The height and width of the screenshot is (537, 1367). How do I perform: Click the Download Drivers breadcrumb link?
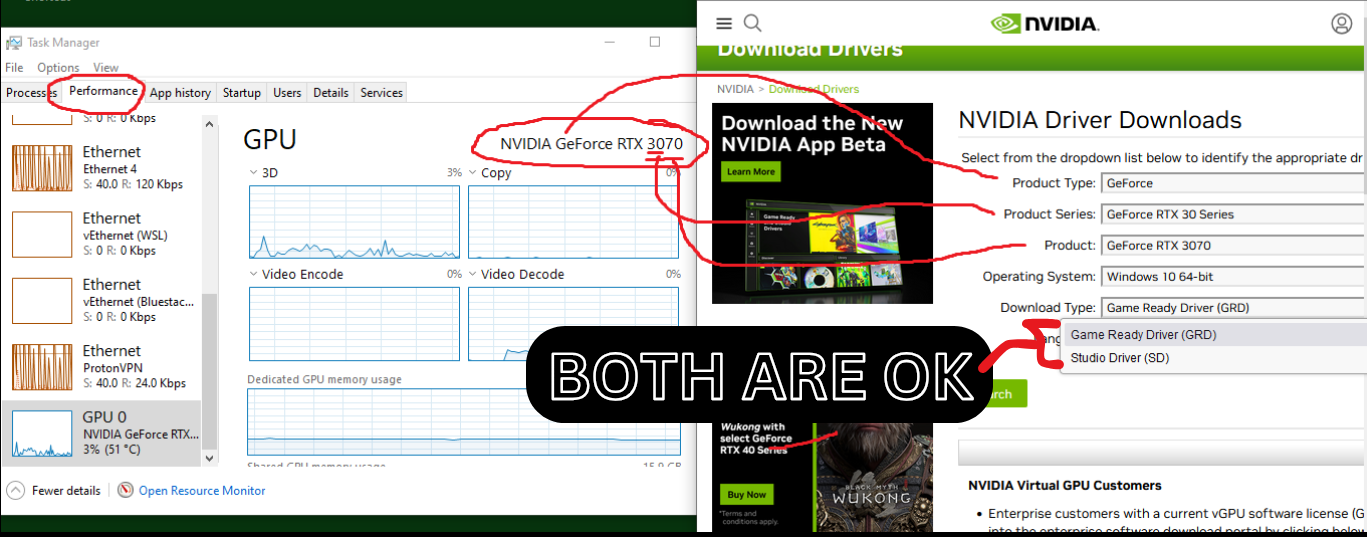(813, 89)
